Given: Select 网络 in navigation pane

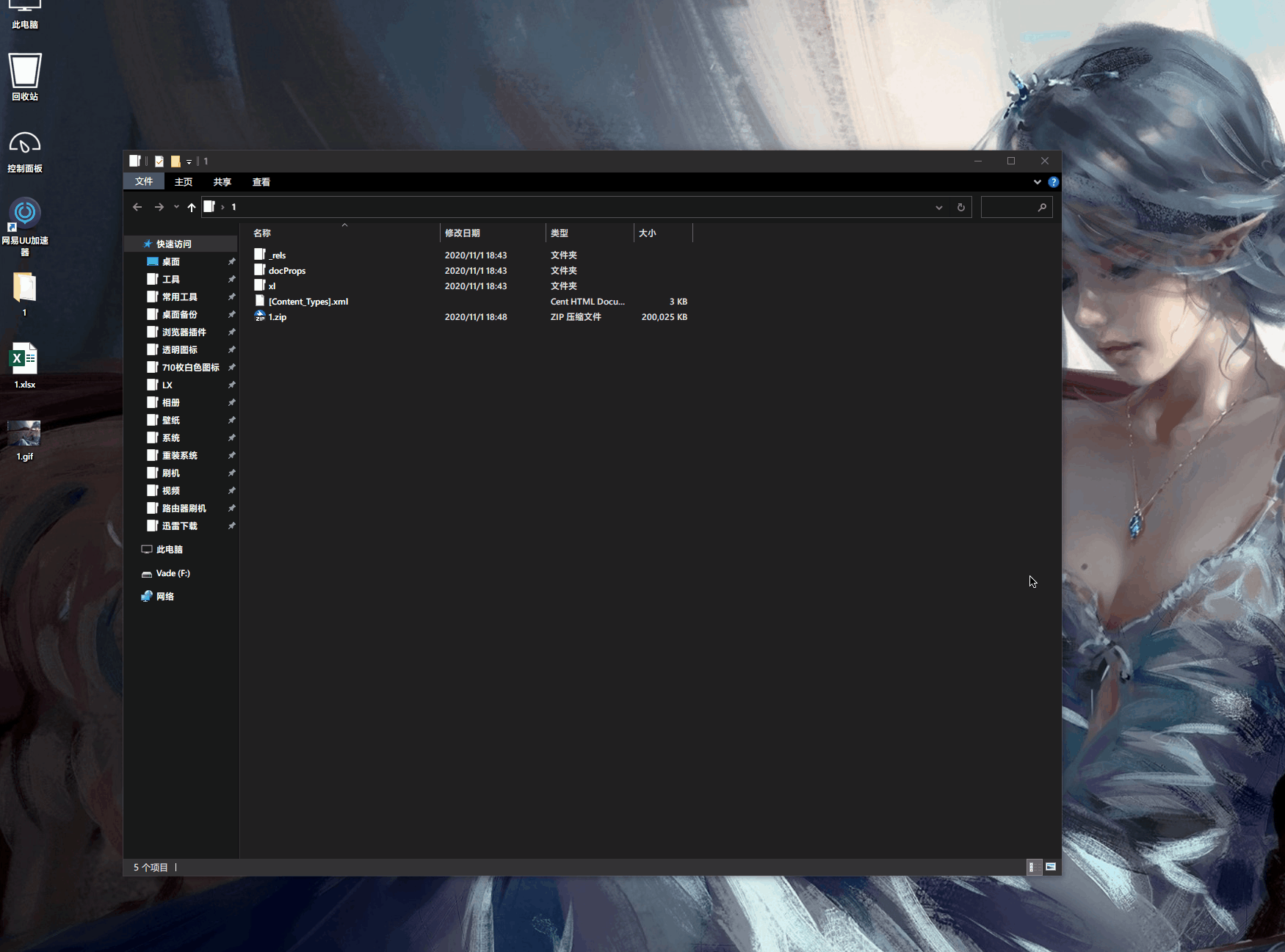Looking at the screenshot, I should point(164,596).
